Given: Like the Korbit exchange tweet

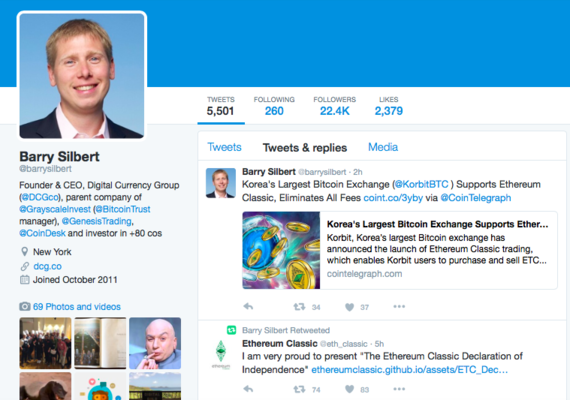Looking at the screenshot, I should 349,307.
